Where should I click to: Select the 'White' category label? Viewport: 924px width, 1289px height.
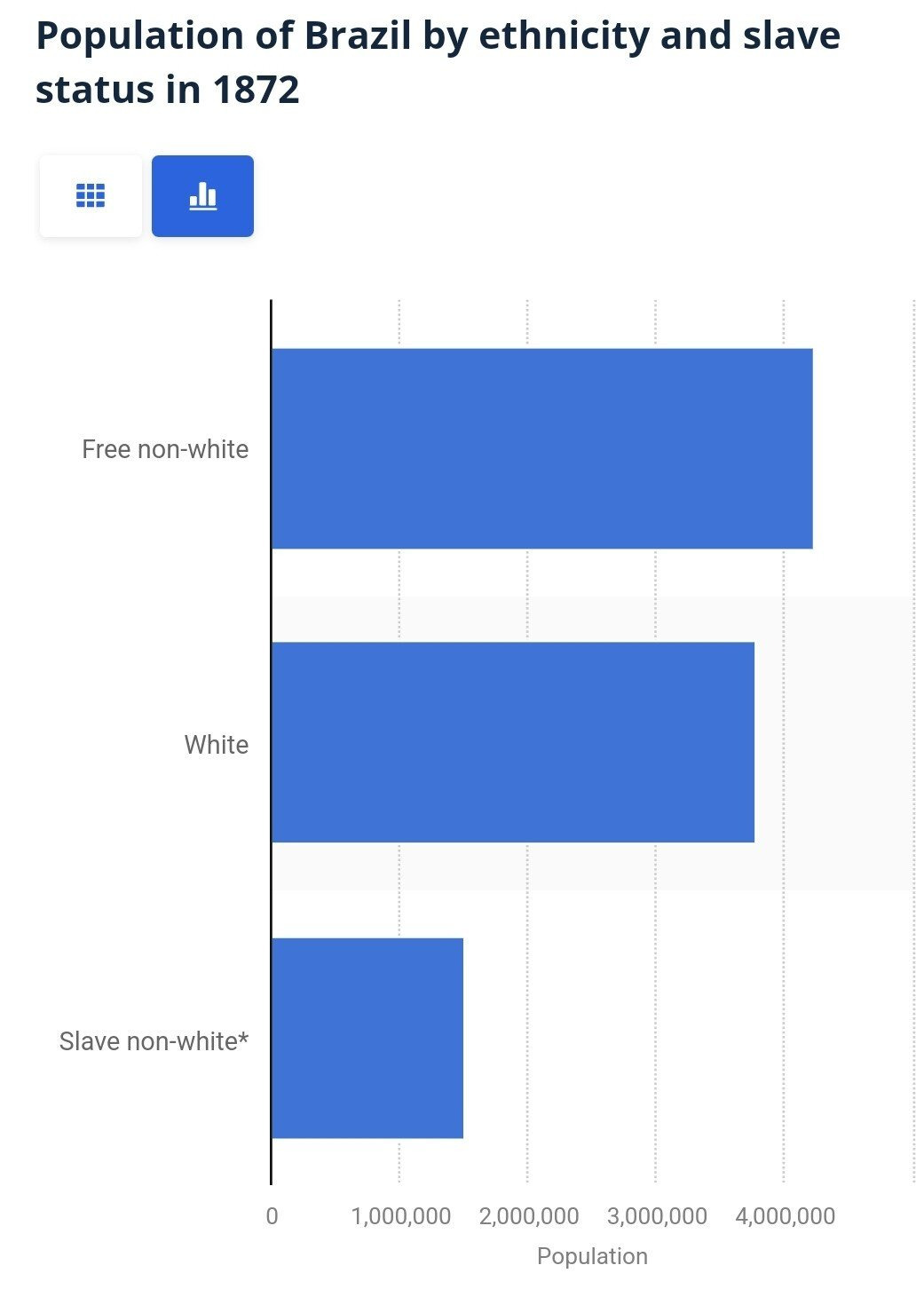click(216, 744)
